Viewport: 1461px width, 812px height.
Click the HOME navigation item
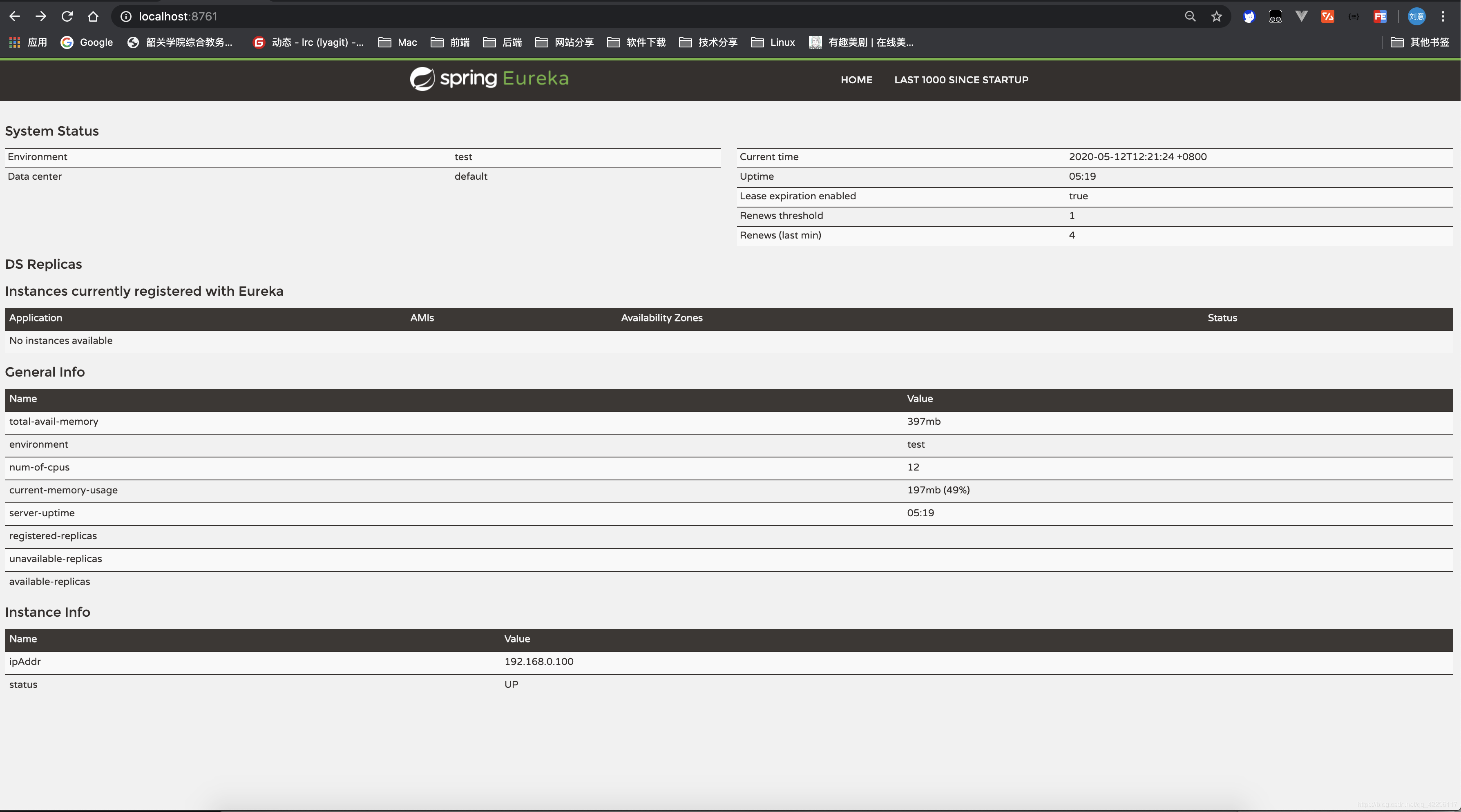(x=856, y=80)
